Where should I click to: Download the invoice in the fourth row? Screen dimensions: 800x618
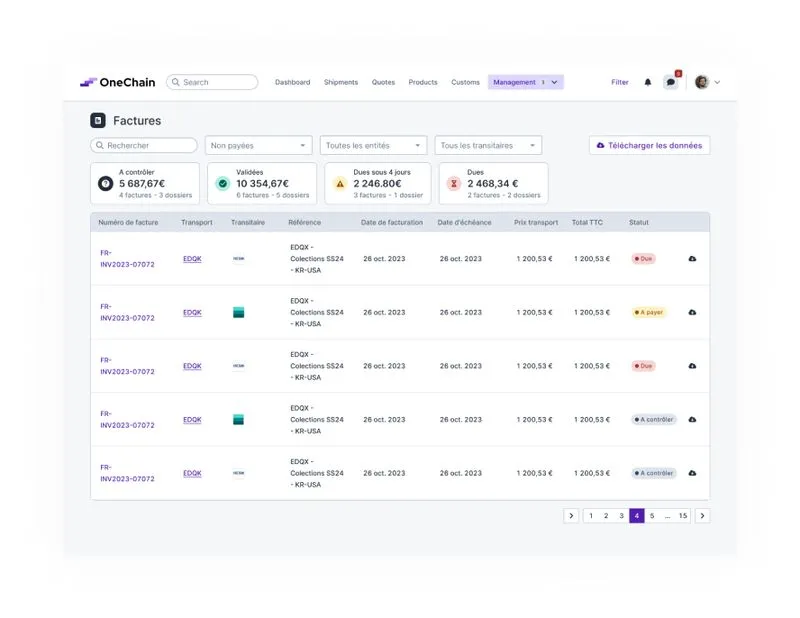click(x=692, y=419)
